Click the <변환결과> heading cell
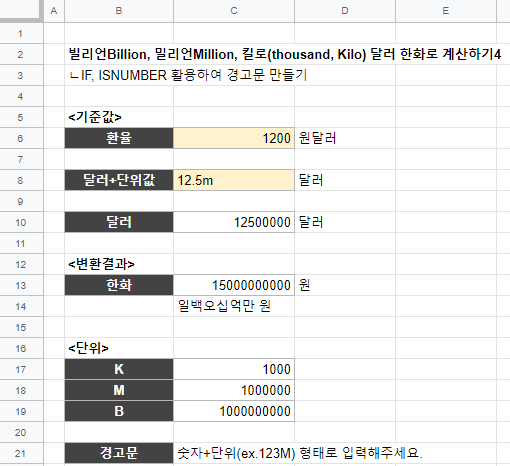 [x=101, y=264]
